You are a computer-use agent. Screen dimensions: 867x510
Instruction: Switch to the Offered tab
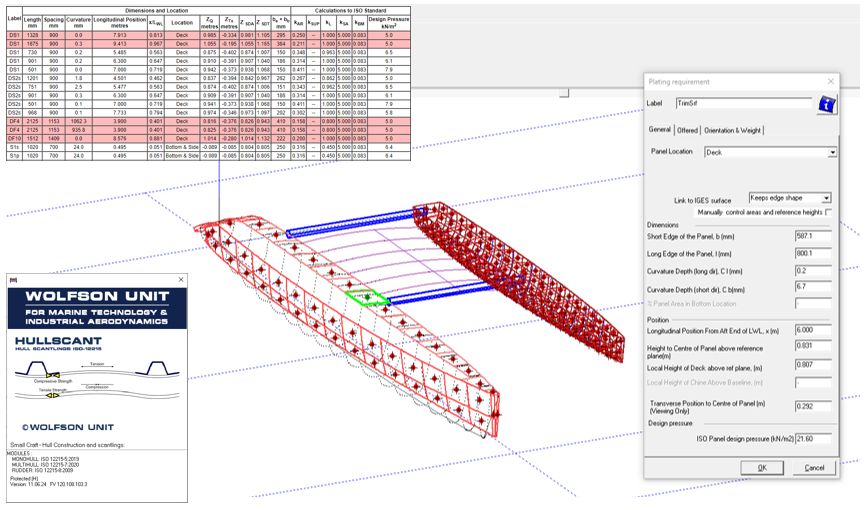[687, 130]
